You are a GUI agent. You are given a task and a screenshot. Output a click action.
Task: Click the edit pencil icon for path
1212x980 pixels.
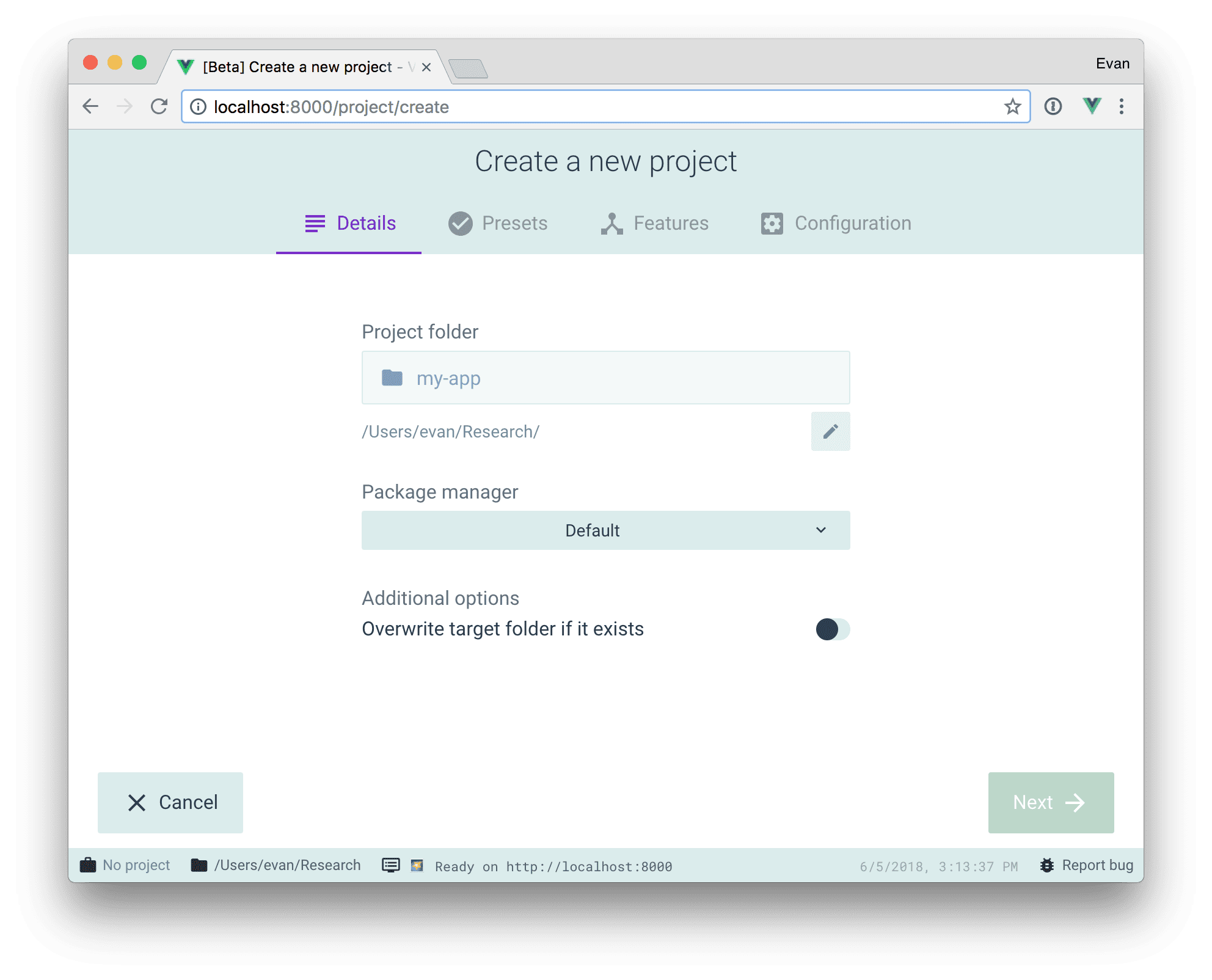829,431
